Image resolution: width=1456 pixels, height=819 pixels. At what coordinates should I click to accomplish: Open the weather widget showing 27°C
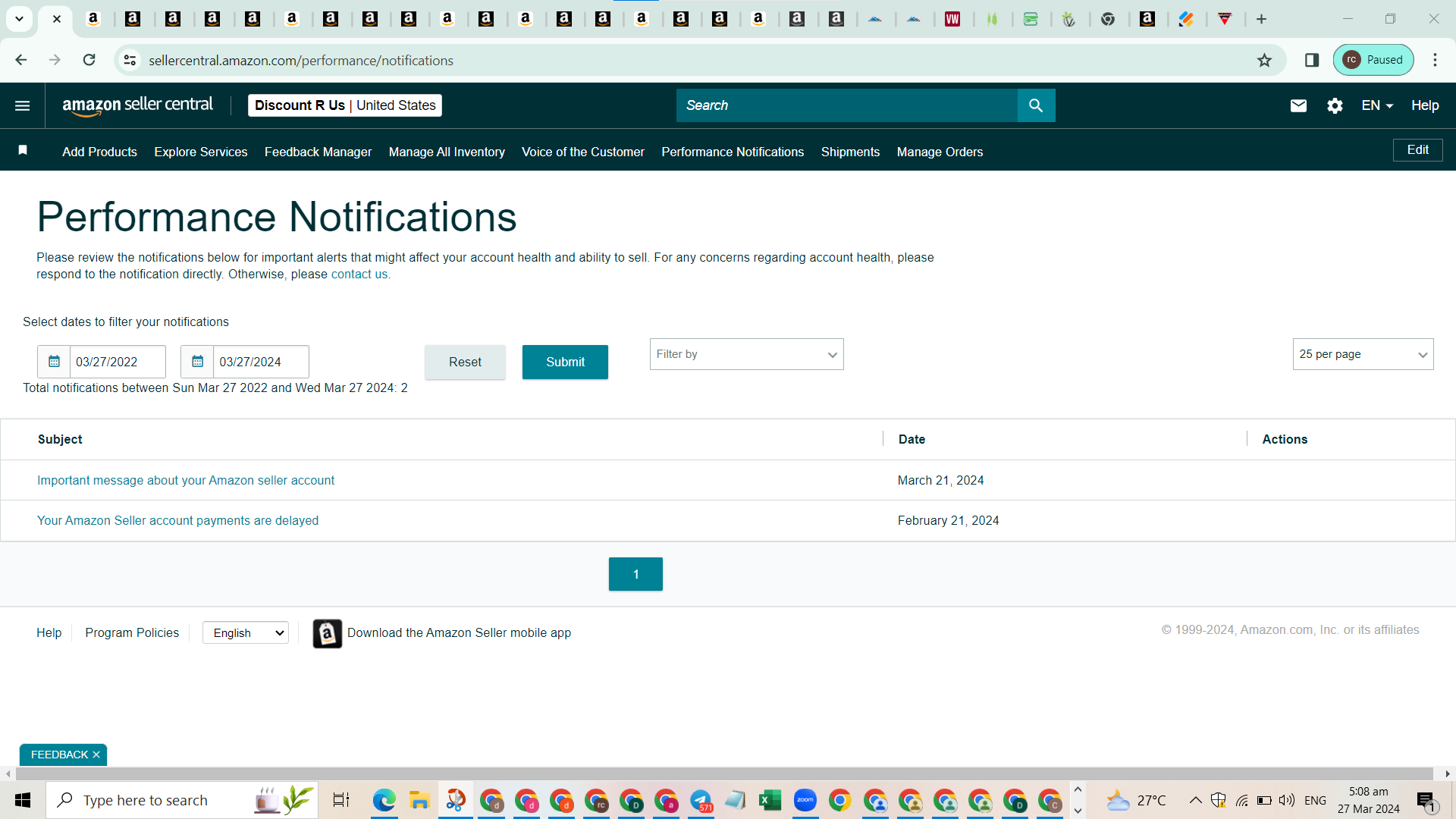point(1136,800)
